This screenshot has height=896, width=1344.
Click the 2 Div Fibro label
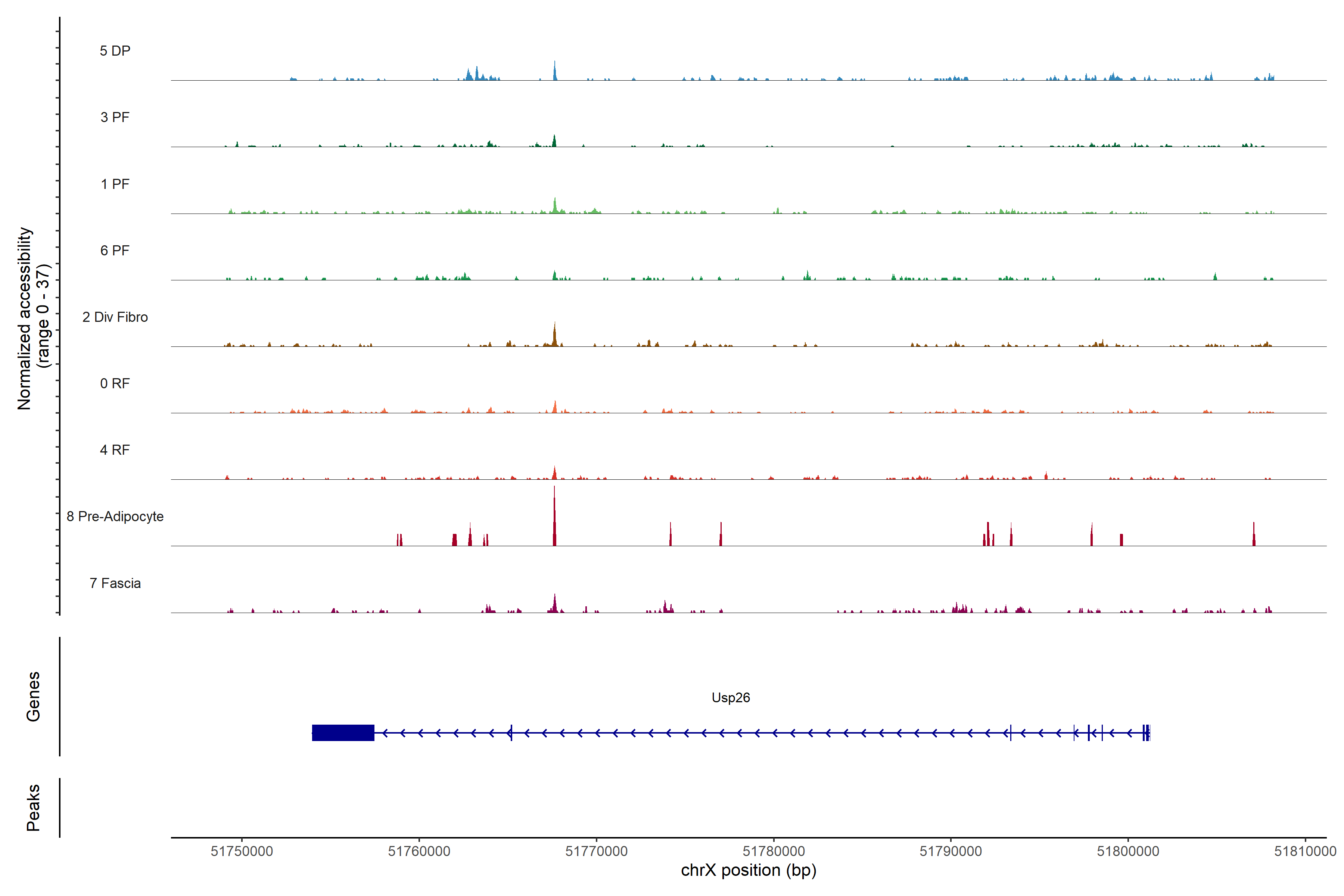click(x=115, y=317)
